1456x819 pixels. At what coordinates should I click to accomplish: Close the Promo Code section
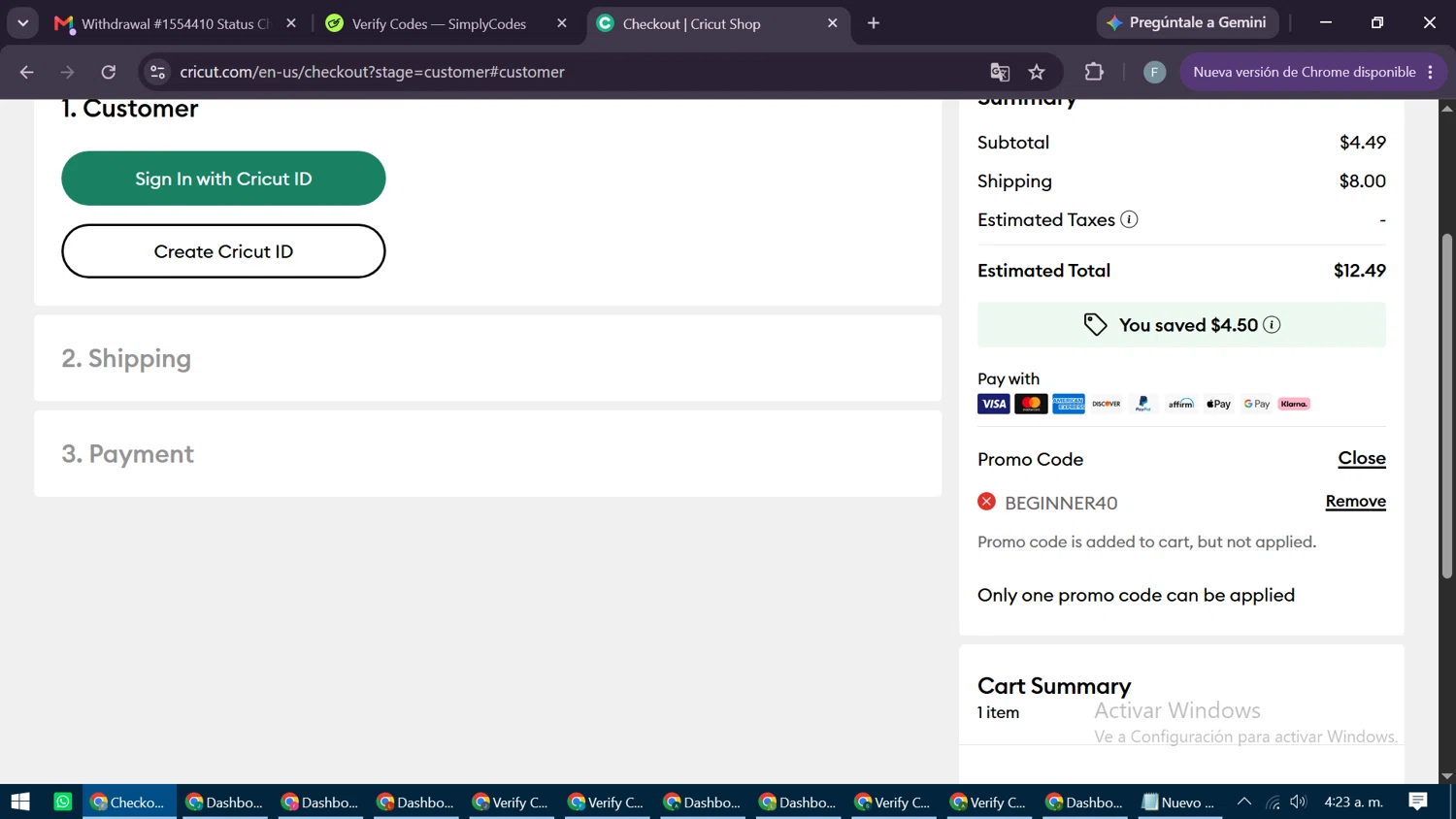coord(1362,458)
